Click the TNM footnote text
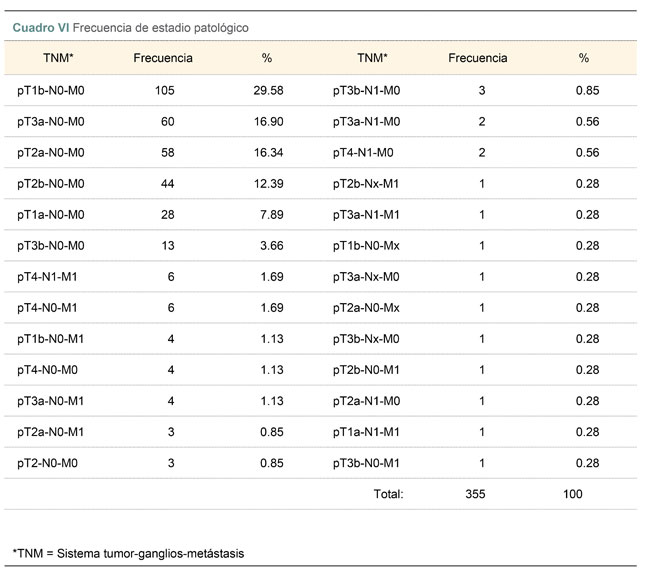647x574 pixels. pos(128,553)
